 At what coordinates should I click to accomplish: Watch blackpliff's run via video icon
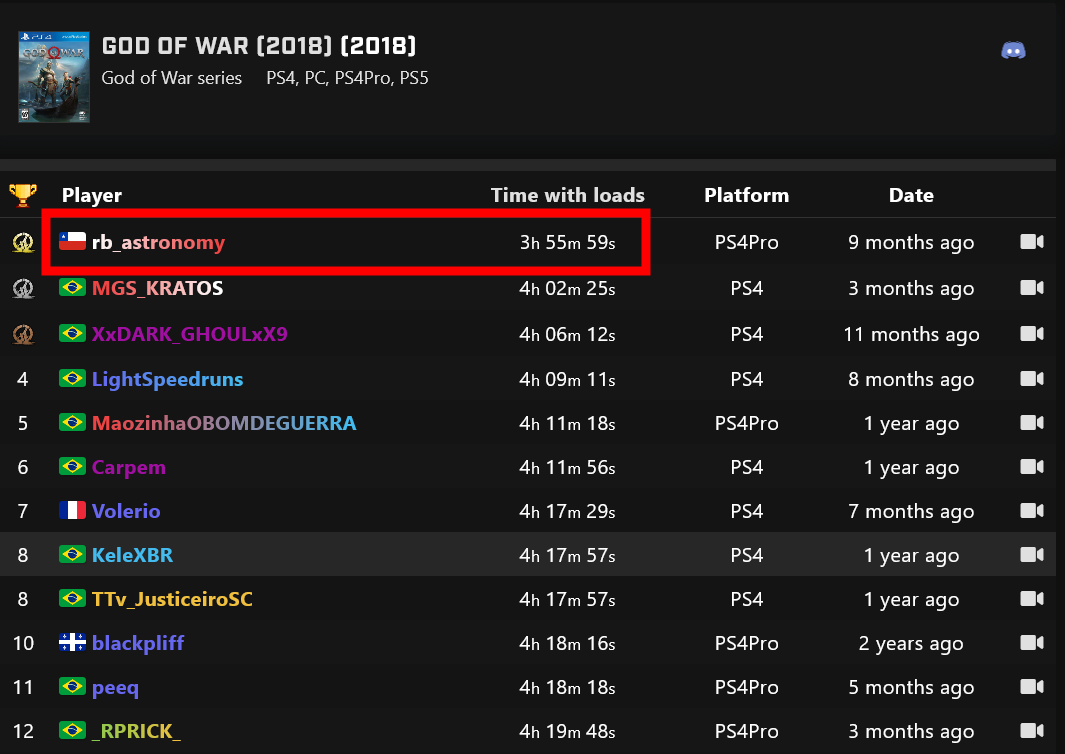(x=1032, y=643)
